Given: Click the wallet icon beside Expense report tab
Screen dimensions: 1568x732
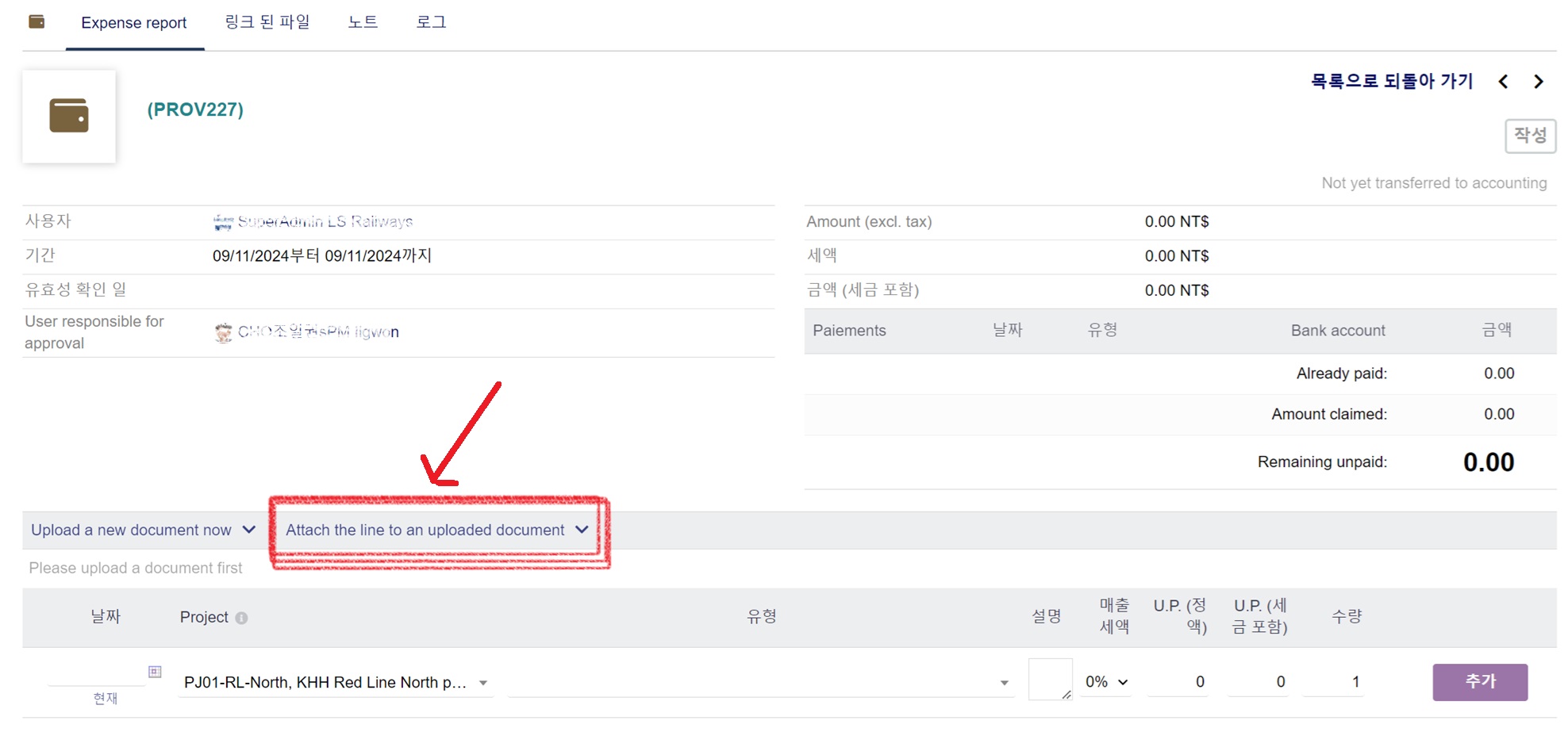Looking at the screenshot, I should click(37, 21).
